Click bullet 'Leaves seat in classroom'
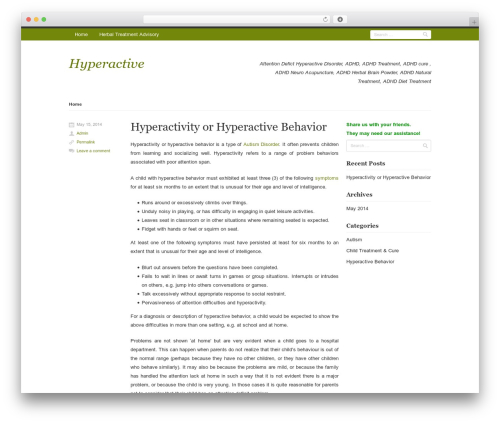This screenshot has width=500, height=423. 235,220
